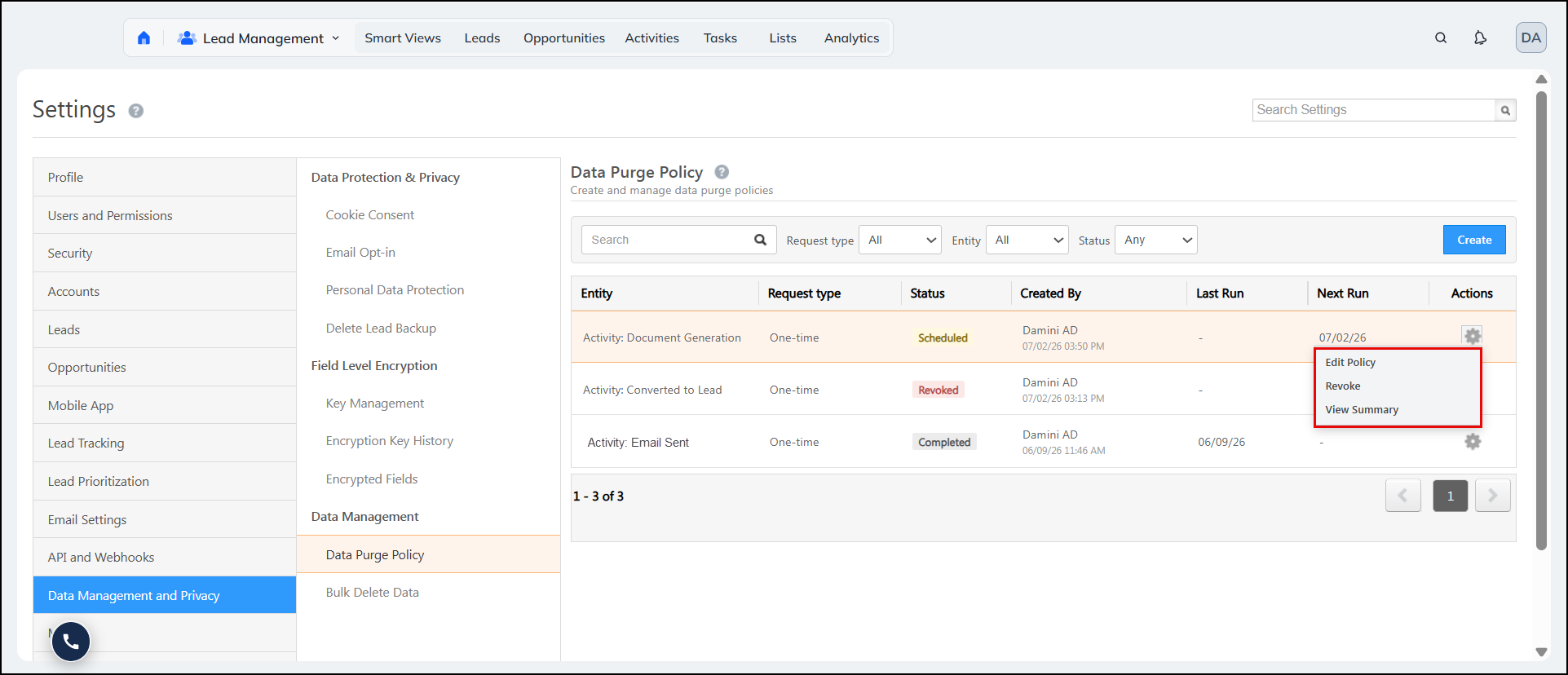Open the help icon beside Settings title
The width and height of the screenshot is (1568, 675).
[x=136, y=111]
